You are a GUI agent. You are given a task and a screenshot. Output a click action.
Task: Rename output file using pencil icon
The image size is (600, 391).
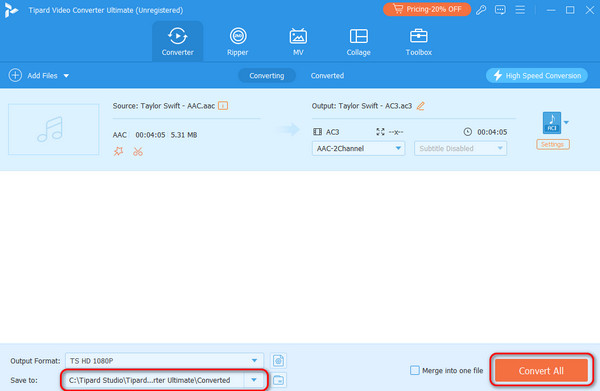pyautogui.click(x=421, y=106)
